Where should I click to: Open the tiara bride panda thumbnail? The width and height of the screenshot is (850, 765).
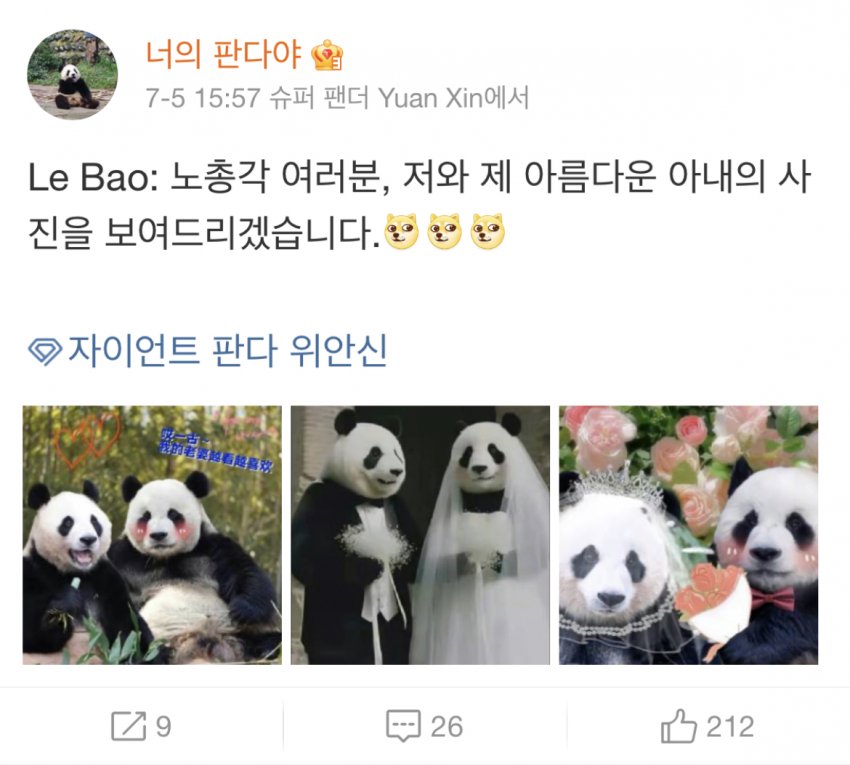tap(688, 535)
